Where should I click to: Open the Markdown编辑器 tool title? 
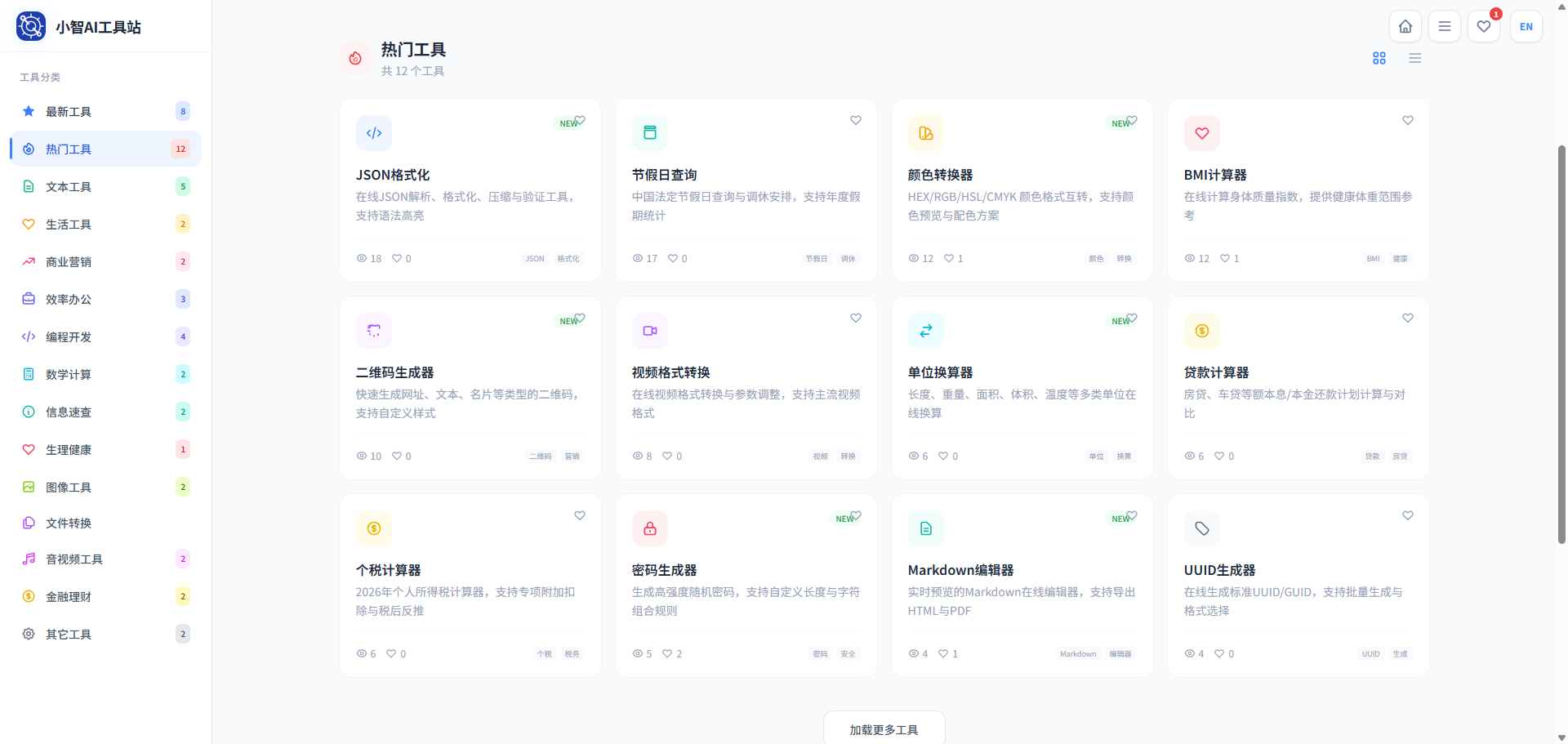click(961, 570)
